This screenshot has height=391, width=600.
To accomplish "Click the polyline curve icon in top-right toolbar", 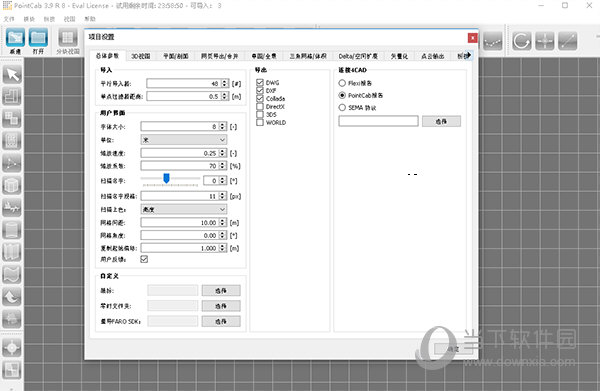I will point(492,41).
